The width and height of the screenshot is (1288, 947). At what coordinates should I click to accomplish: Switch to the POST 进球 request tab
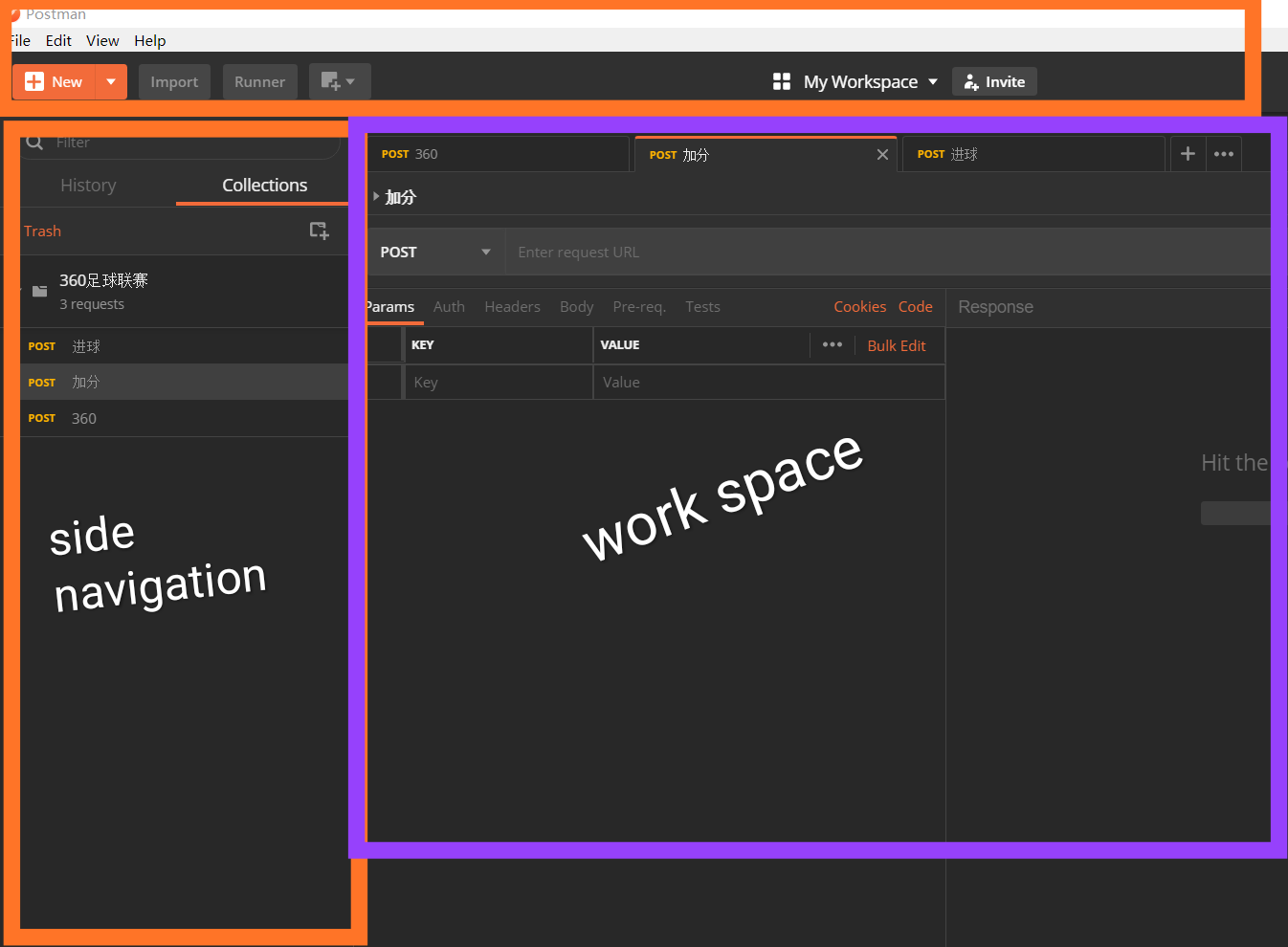pos(1033,154)
